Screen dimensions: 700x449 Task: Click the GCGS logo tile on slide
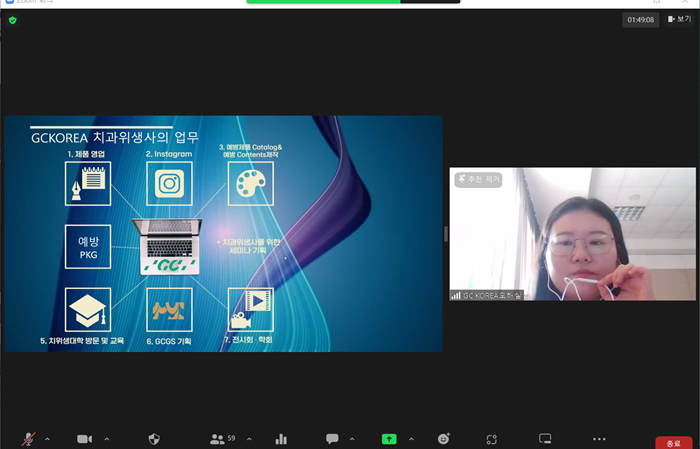point(169,310)
